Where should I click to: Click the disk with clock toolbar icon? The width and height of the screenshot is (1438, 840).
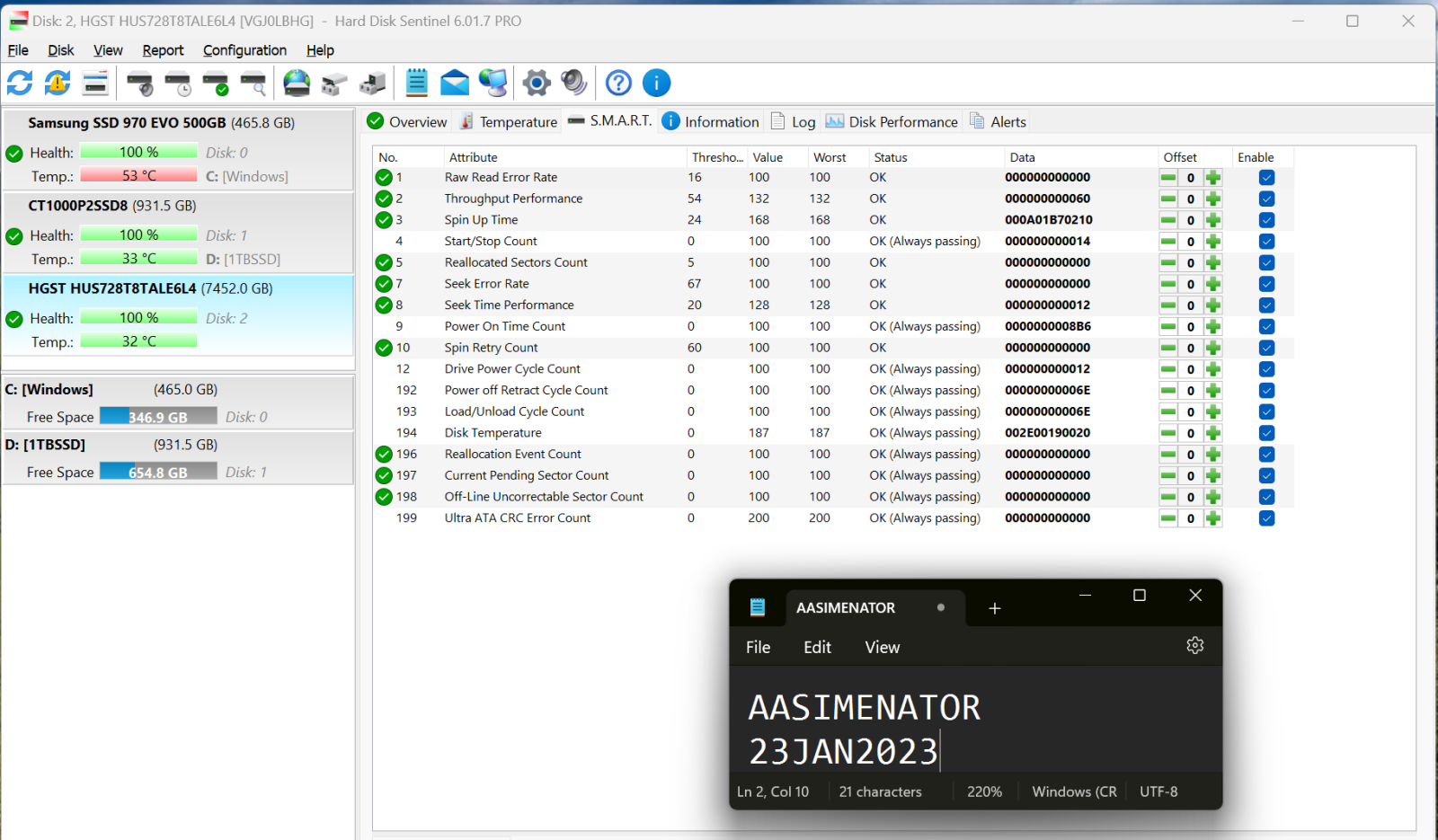178,84
